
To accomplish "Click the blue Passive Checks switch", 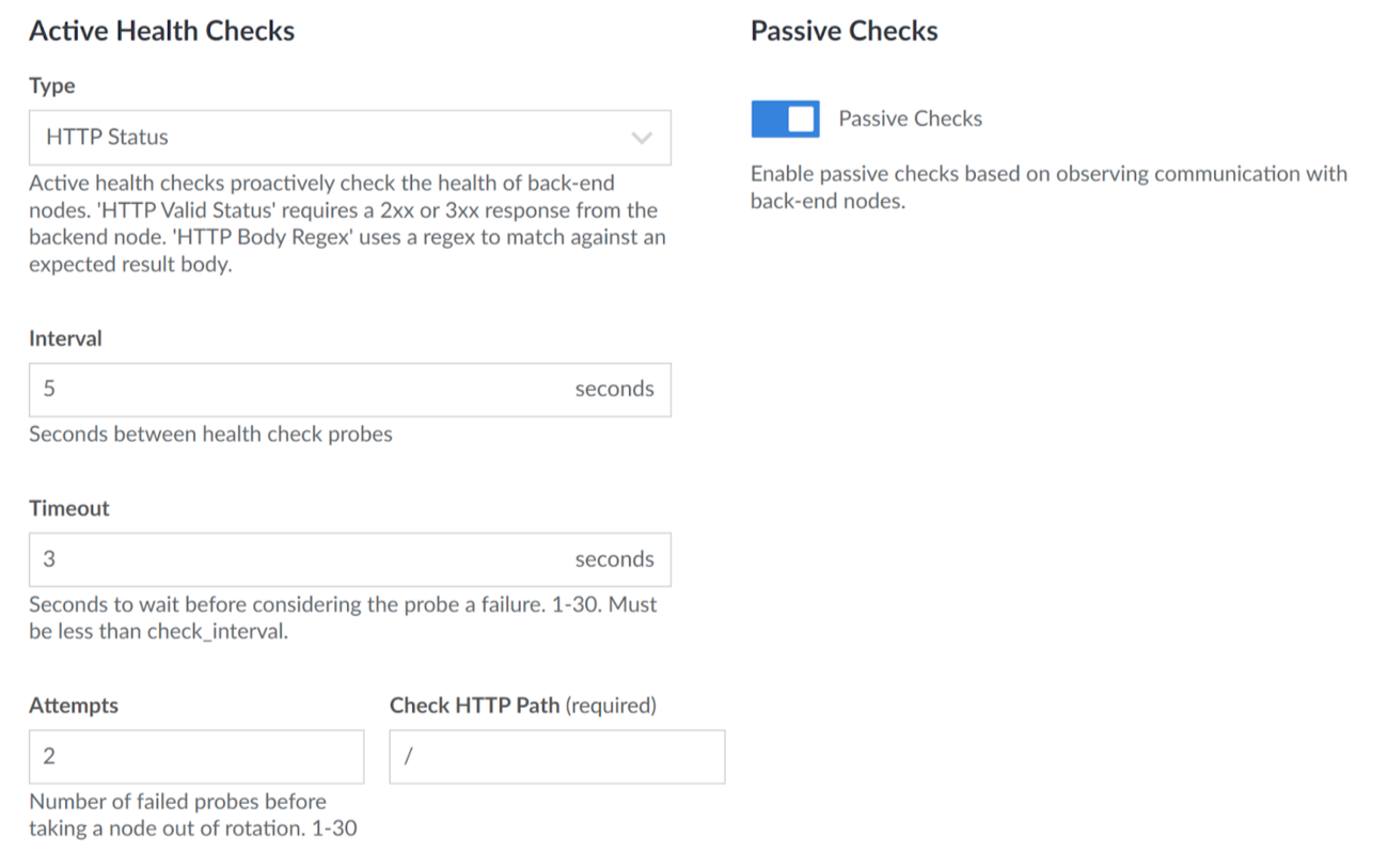I will tap(784, 118).
